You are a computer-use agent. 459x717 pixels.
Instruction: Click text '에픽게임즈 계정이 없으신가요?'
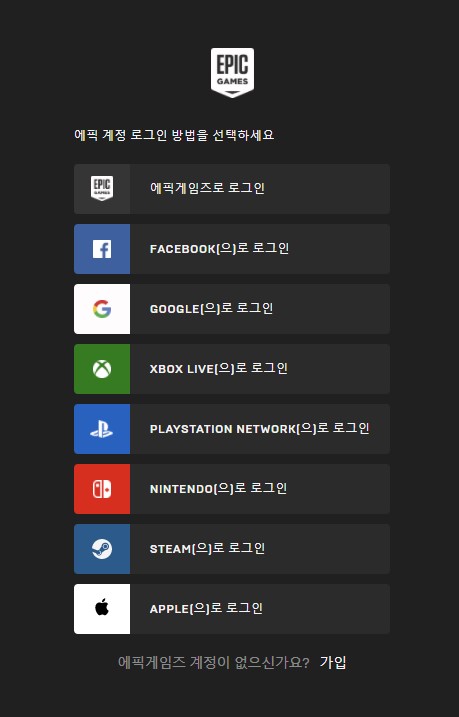(x=213, y=662)
